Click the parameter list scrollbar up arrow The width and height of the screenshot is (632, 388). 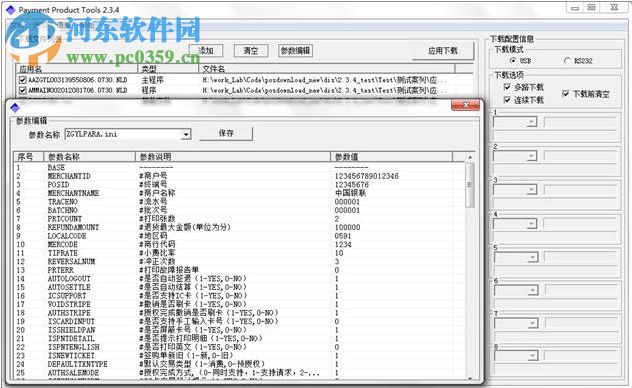(x=470, y=157)
